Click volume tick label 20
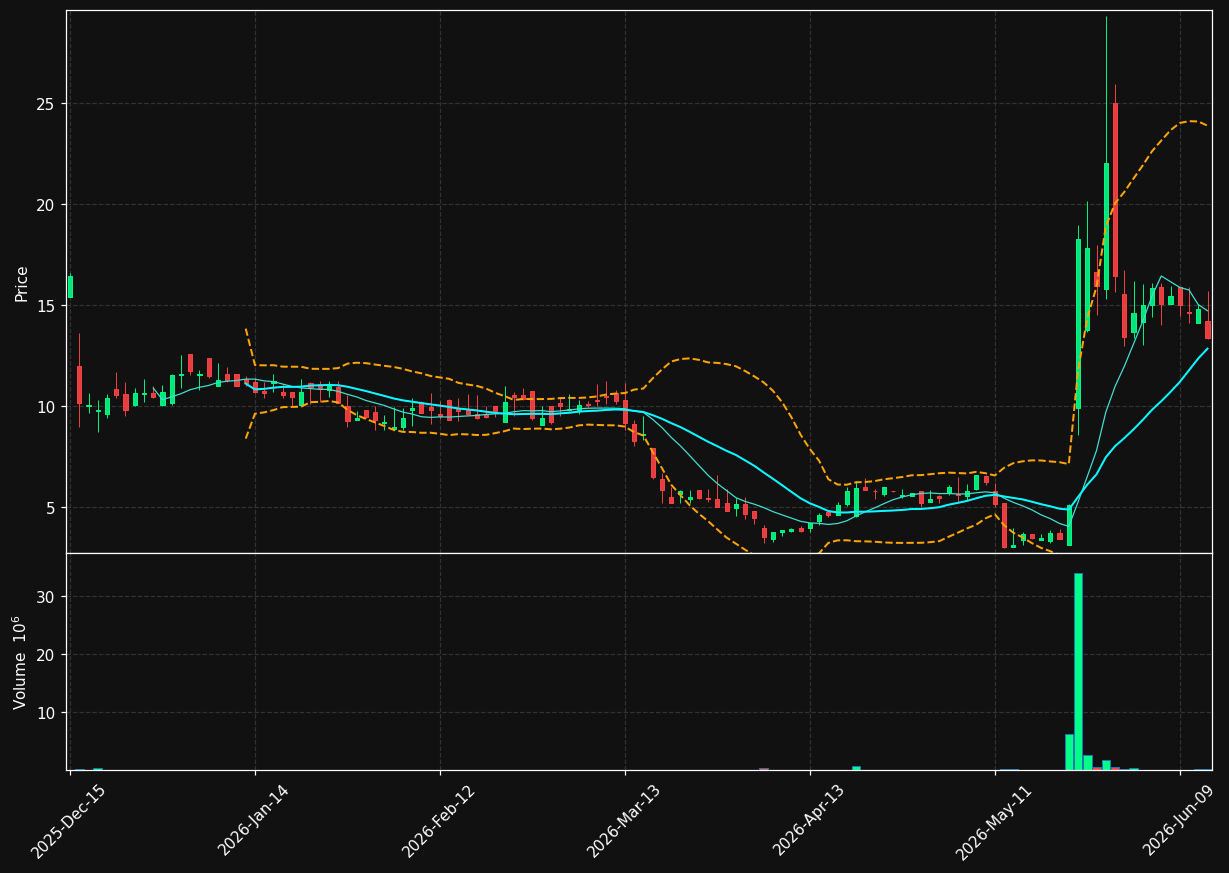 [x=47, y=655]
